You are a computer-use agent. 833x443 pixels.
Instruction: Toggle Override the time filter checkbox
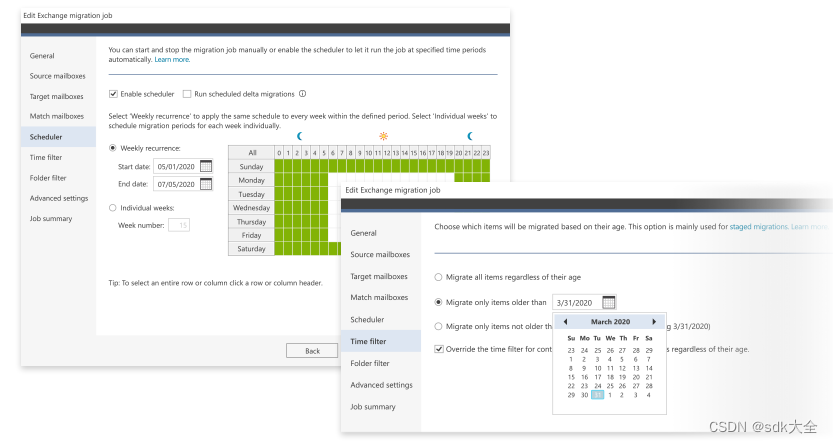click(439, 349)
